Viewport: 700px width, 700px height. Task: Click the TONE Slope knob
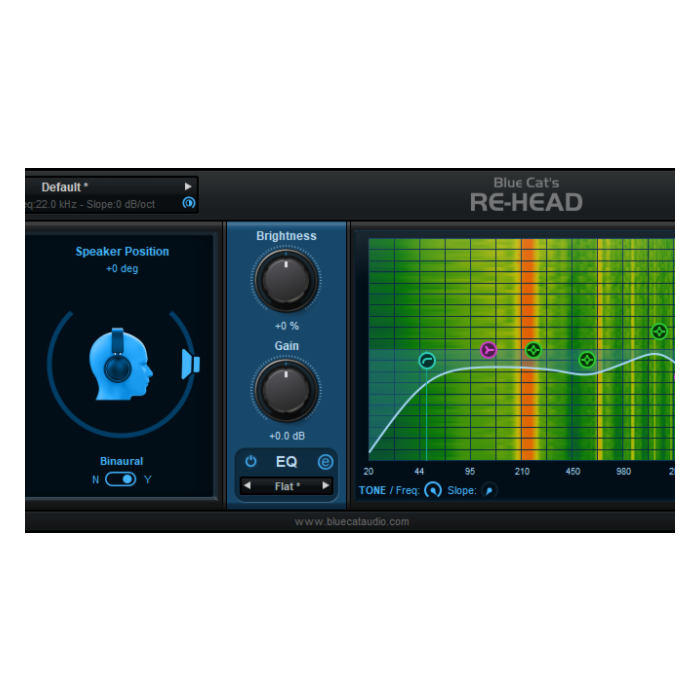click(x=489, y=491)
